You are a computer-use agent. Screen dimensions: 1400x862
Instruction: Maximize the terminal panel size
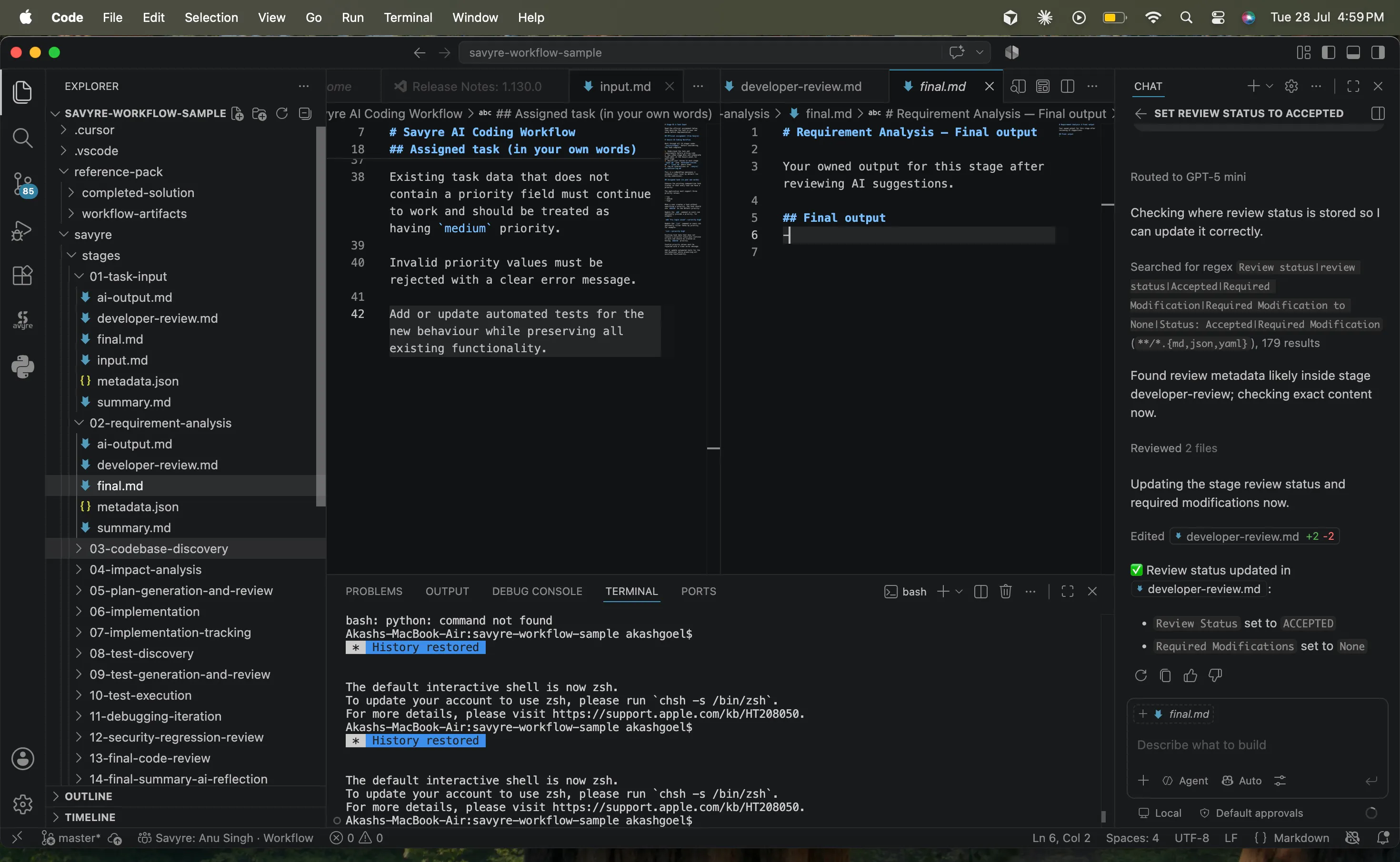click(x=1067, y=591)
